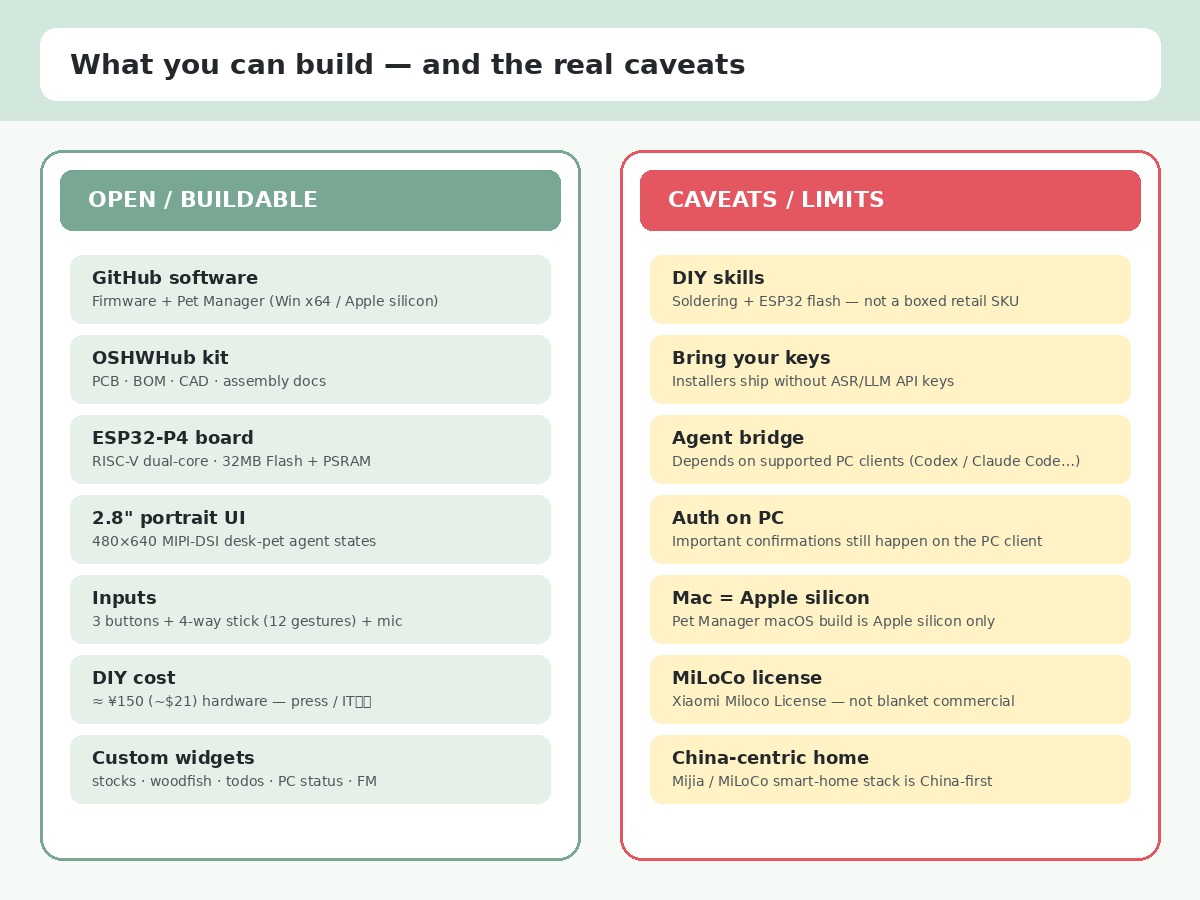
Task: Click 'Firmware + Pet Manager' description text
Action: 265,301
